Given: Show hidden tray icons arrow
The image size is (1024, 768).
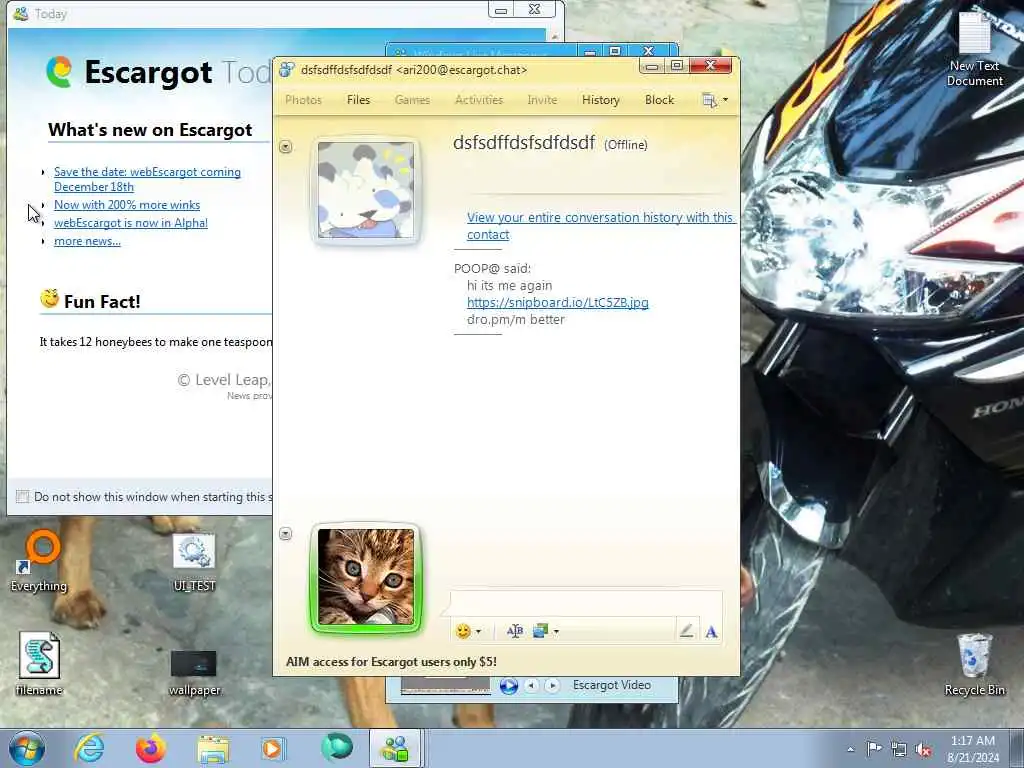Looking at the screenshot, I should click(x=850, y=749).
